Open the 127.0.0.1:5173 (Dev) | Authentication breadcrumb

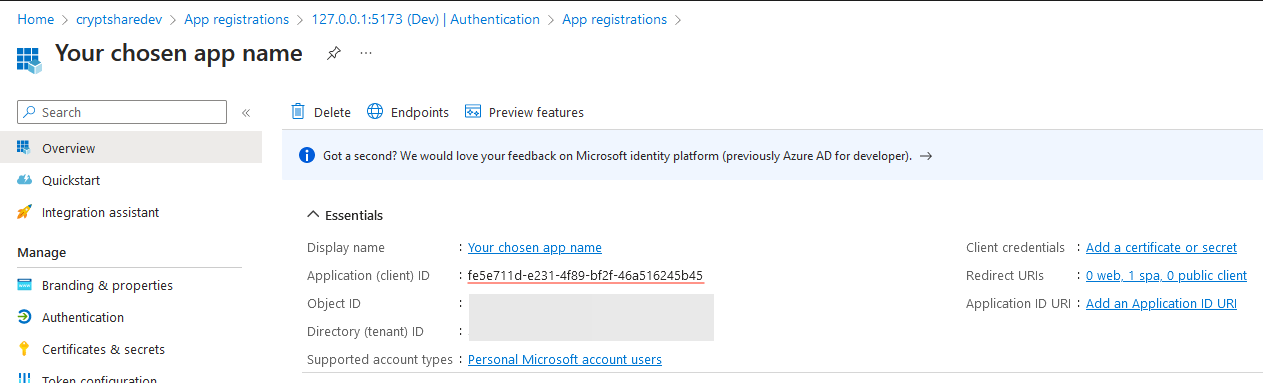[x=425, y=19]
